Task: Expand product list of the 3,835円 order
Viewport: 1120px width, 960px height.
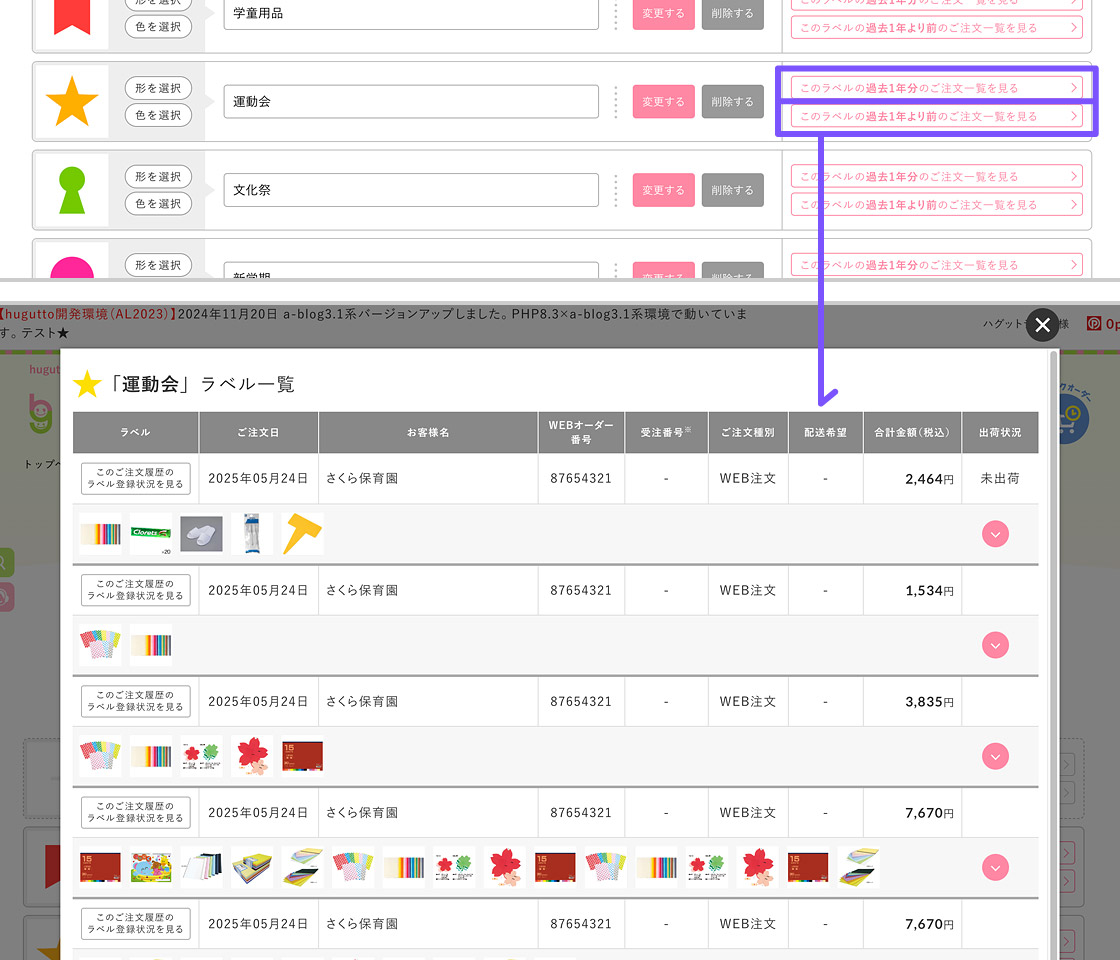Action: pyautogui.click(x=995, y=756)
